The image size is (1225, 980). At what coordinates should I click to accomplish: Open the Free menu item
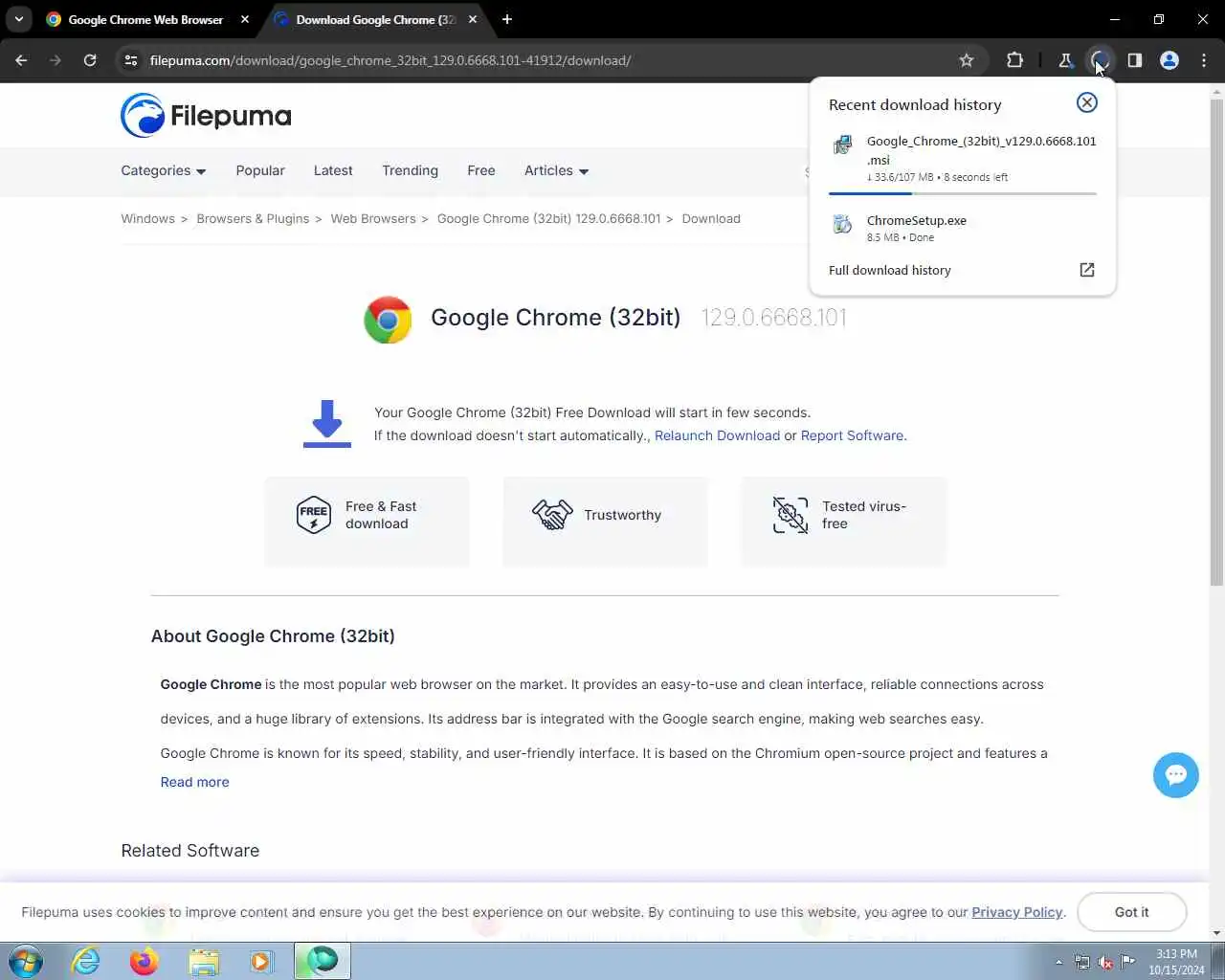[x=481, y=170]
